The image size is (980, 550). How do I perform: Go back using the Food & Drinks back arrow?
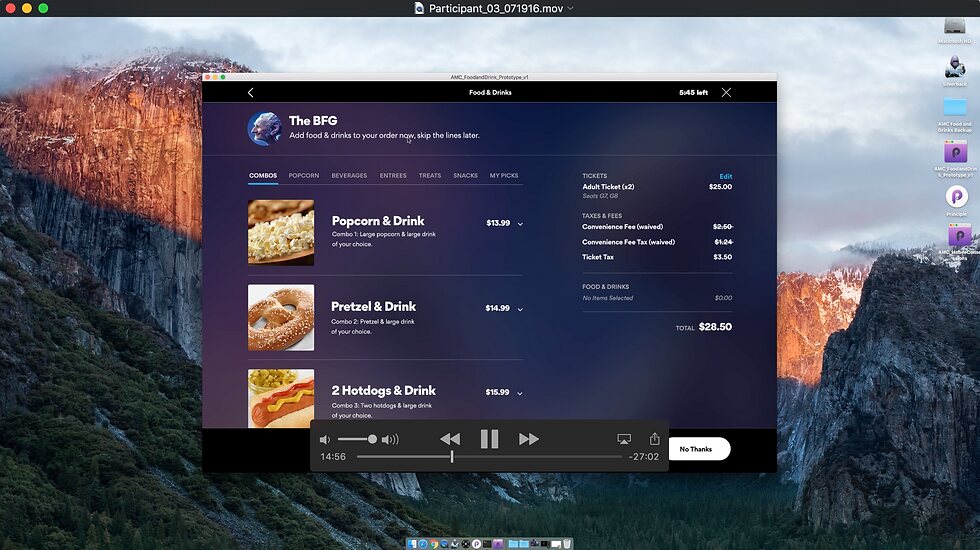point(251,92)
